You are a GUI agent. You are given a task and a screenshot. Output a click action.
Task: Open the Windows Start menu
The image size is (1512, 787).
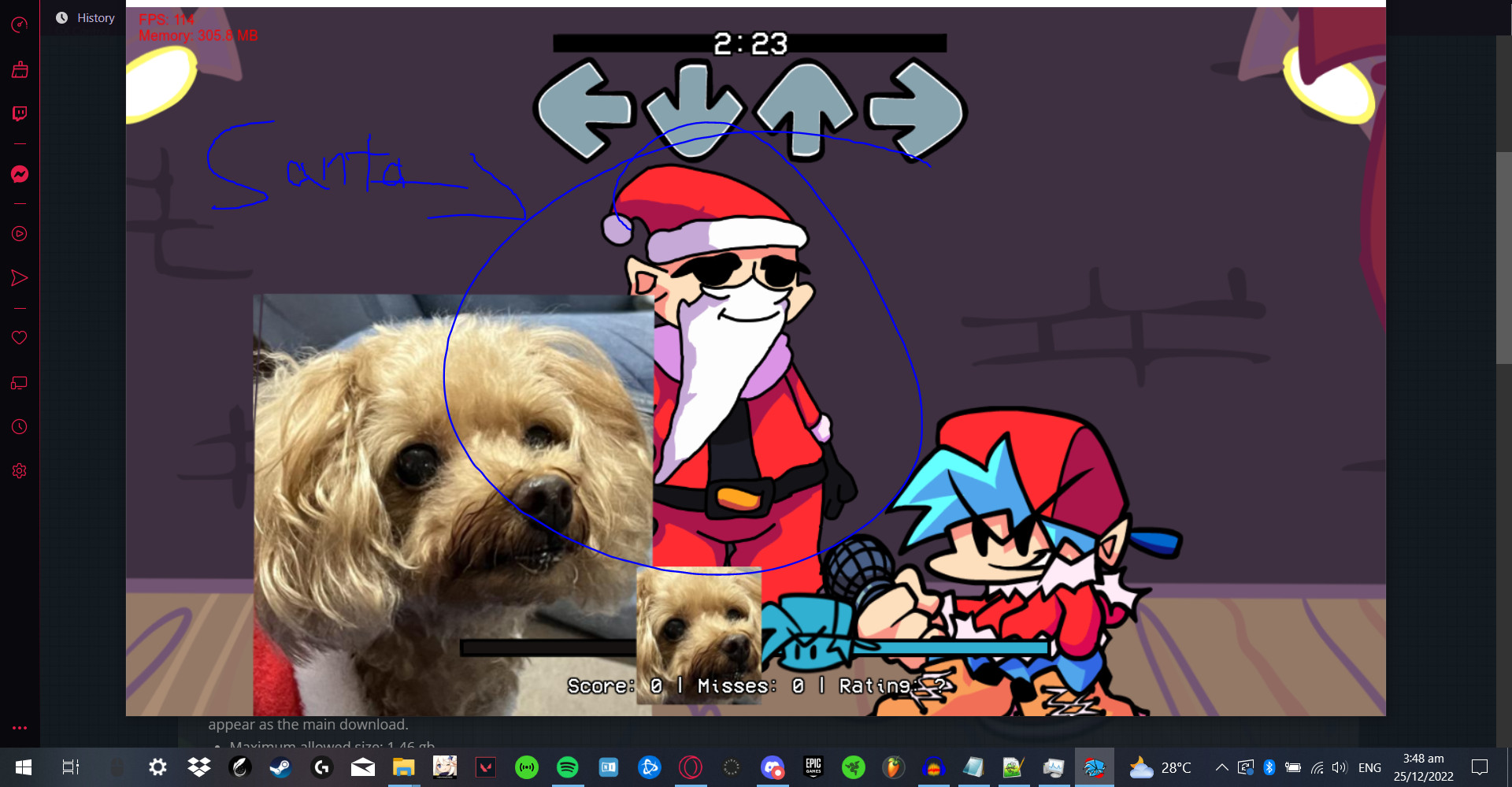point(23,767)
